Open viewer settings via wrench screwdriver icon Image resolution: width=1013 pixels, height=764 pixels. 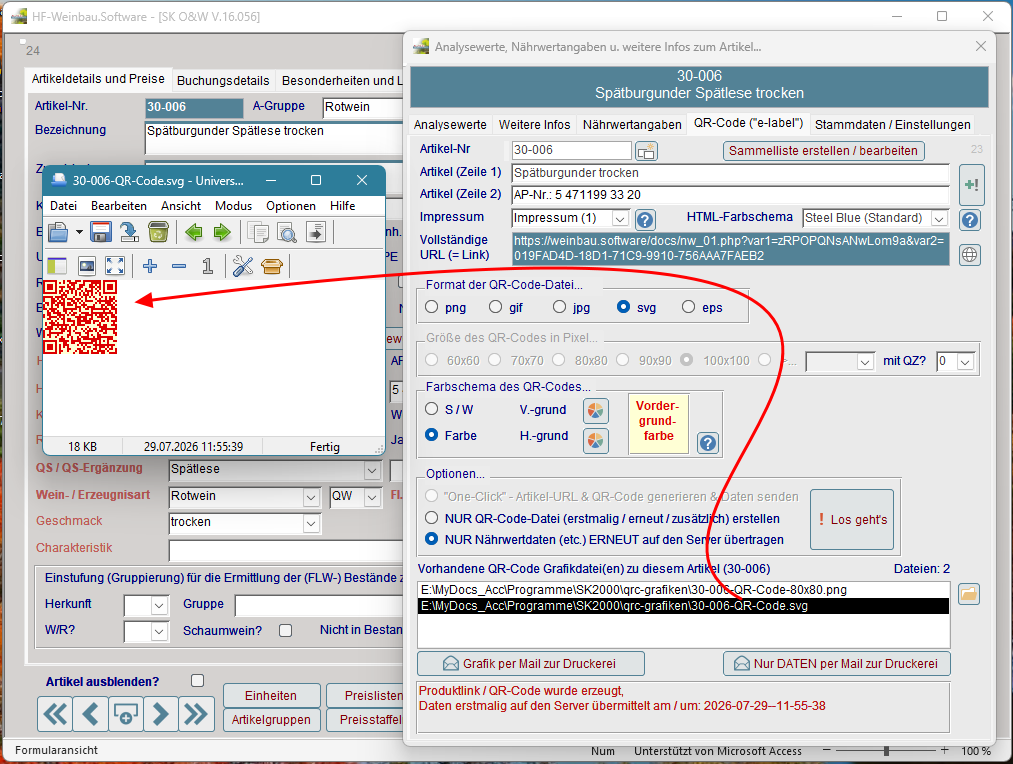click(x=243, y=265)
